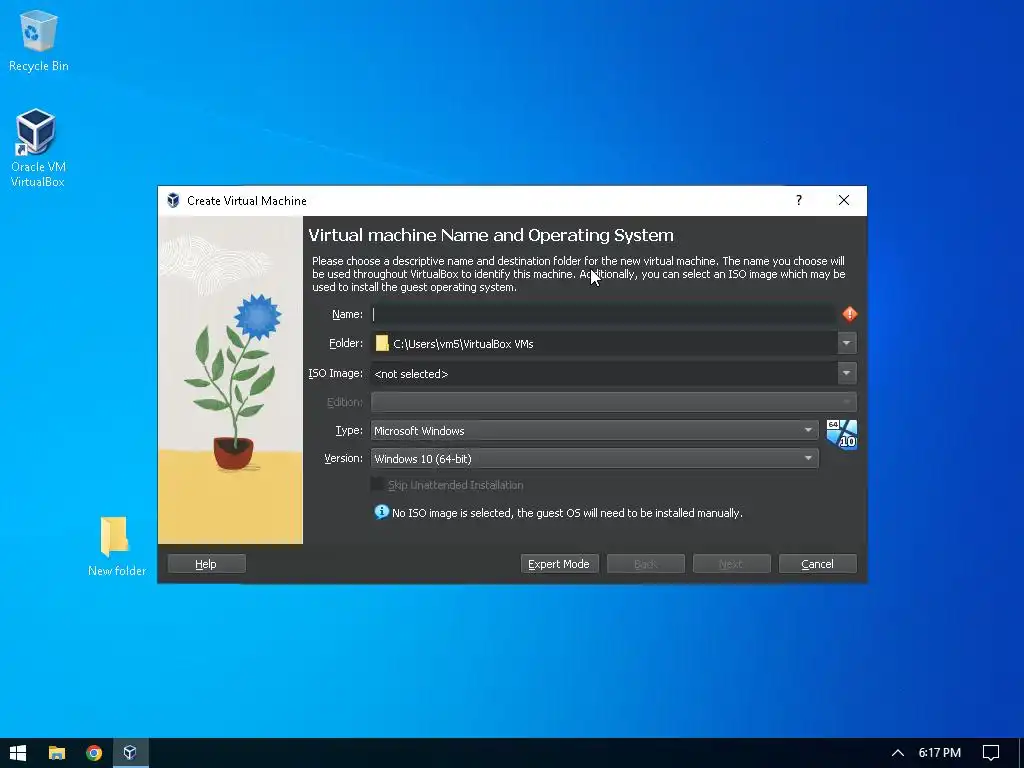Expand the Folder dropdown arrow
Screen dimensions: 1024x768
click(x=846, y=343)
